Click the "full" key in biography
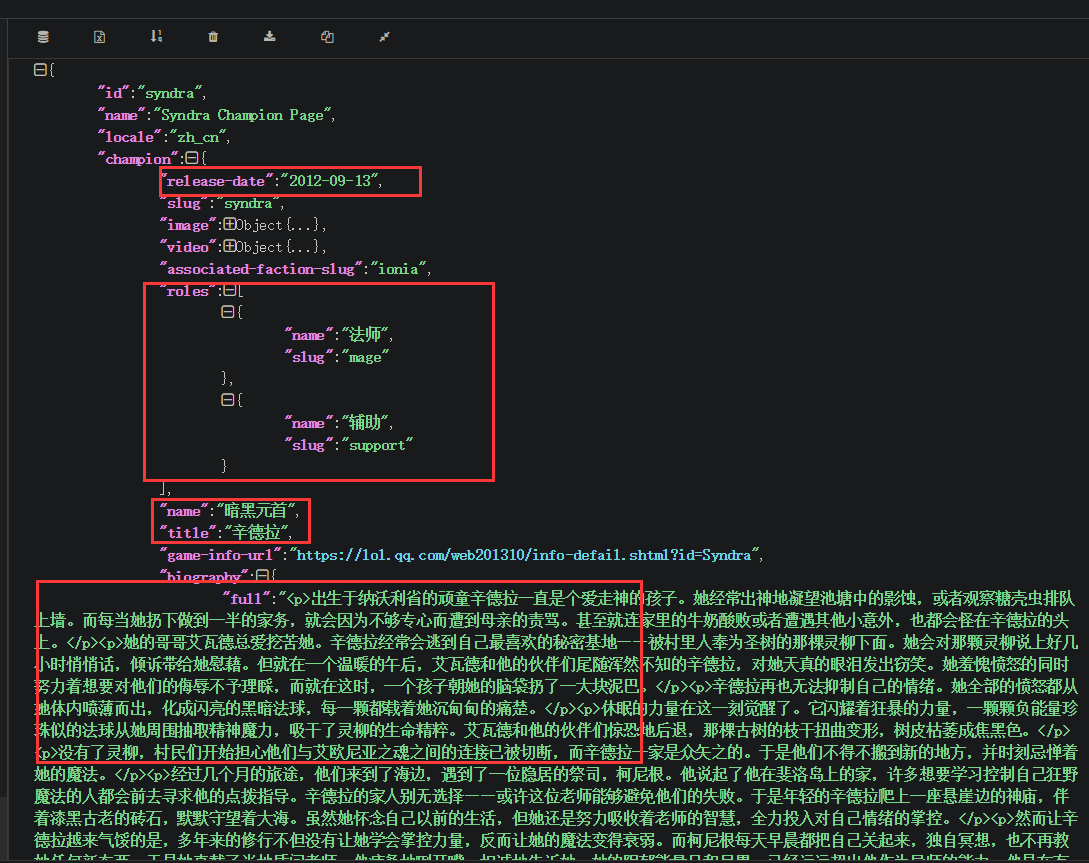This screenshot has width=1089, height=863. pyautogui.click(x=246, y=598)
